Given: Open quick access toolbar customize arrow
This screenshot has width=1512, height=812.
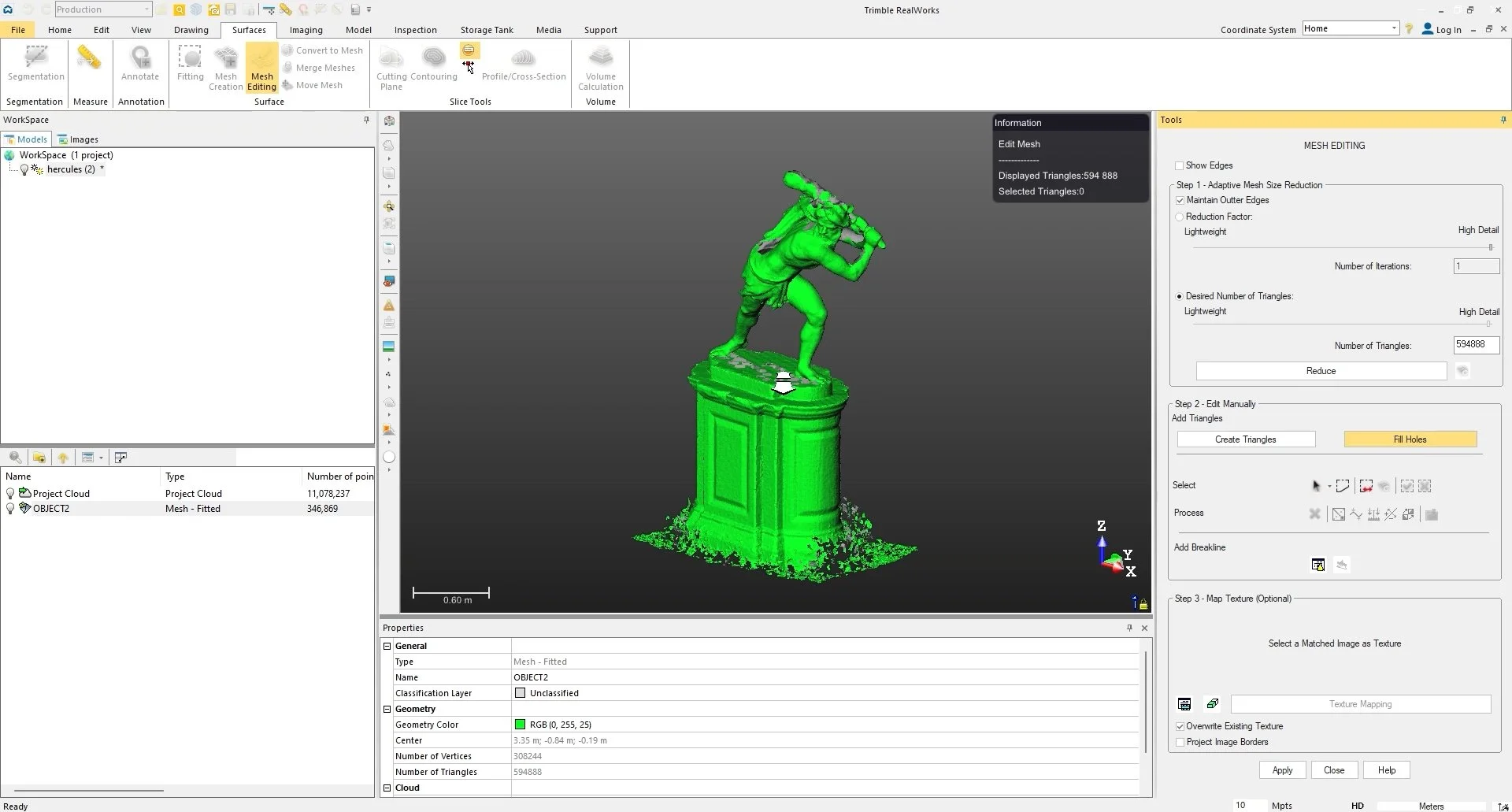Looking at the screenshot, I should pyautogui.click(x=369, y=9).
